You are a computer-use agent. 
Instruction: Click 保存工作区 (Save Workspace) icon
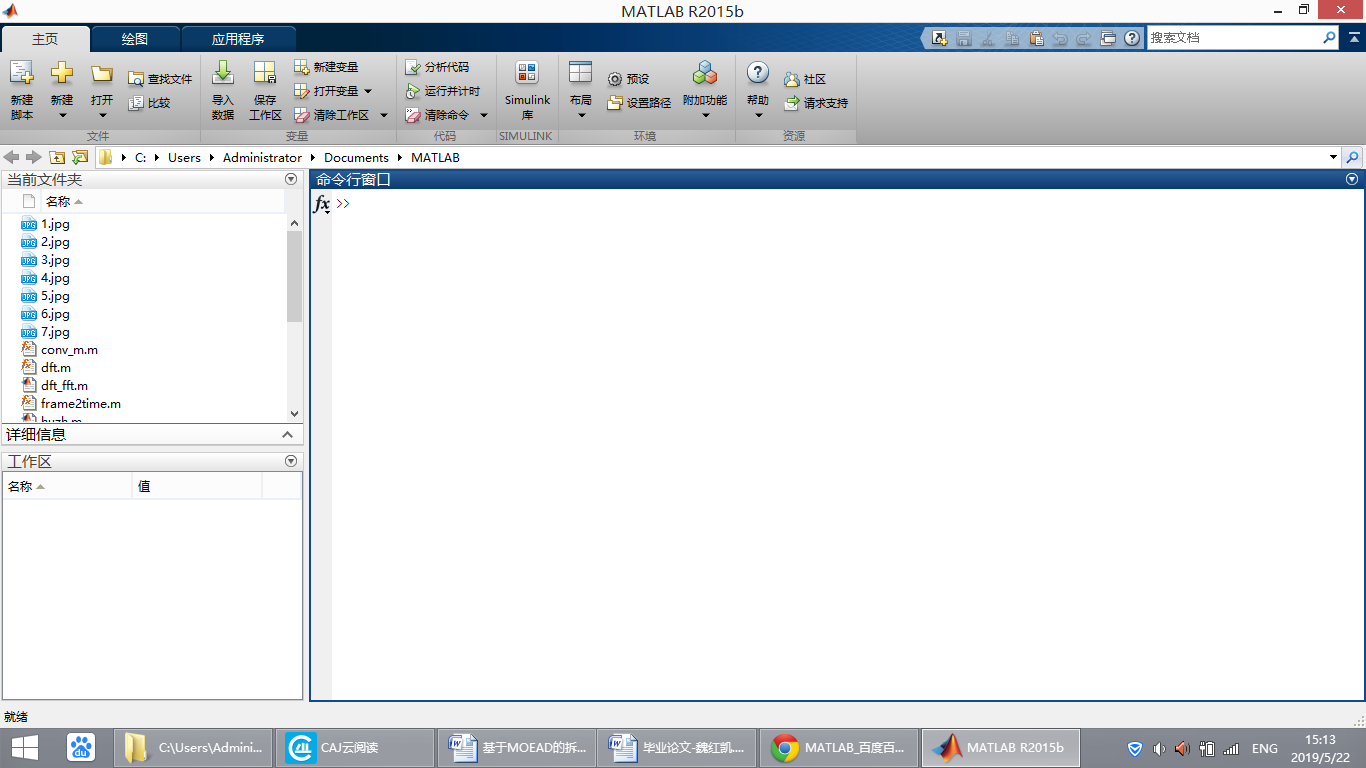click(x=265, y=73)
